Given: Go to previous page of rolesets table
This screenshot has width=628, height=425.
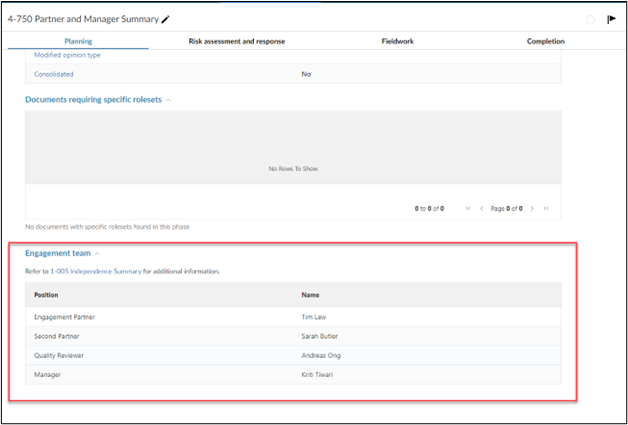Looking at the screenshot, I should click(481, 208).
